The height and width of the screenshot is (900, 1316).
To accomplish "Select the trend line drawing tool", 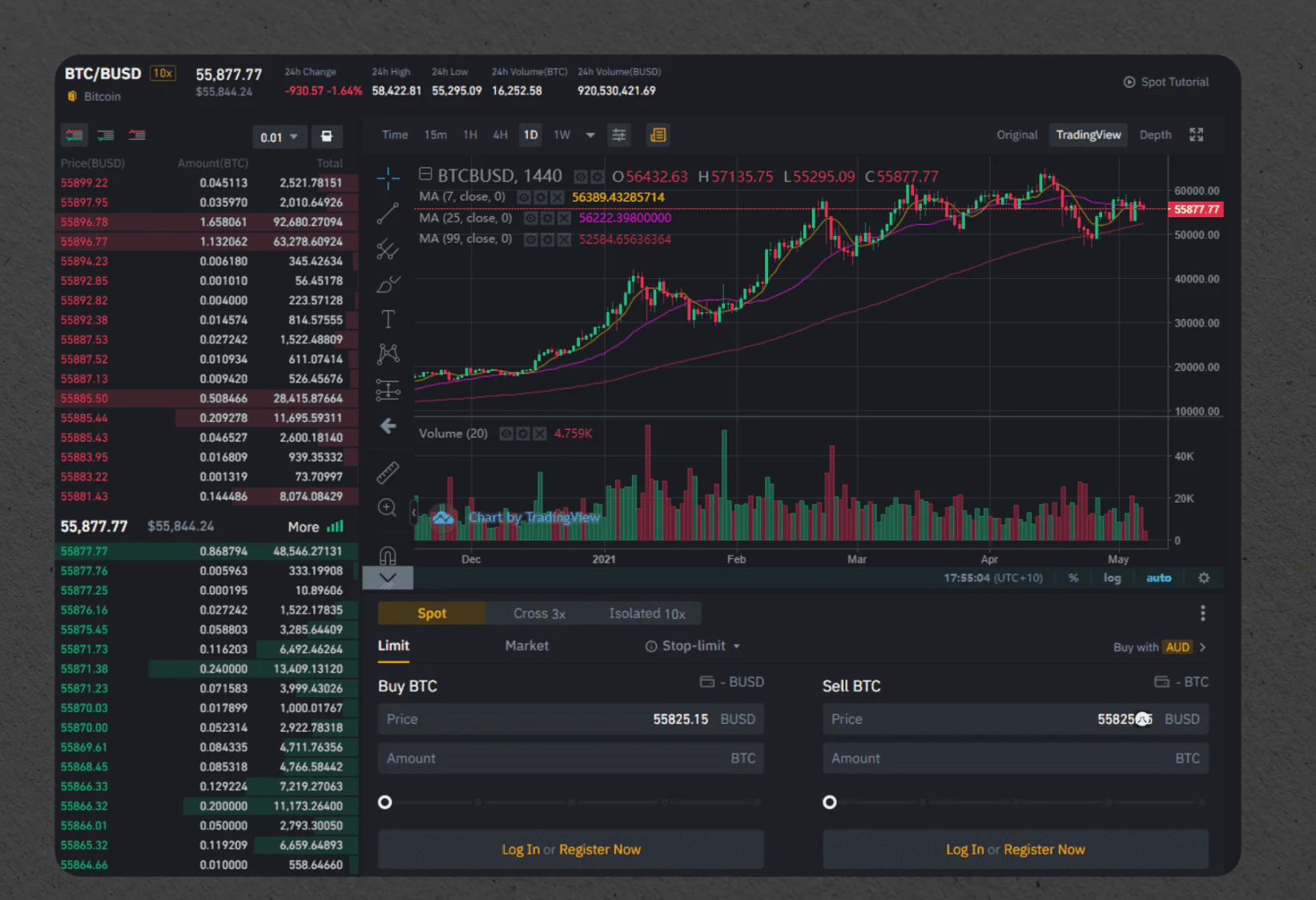I will [x=388, y=214].
